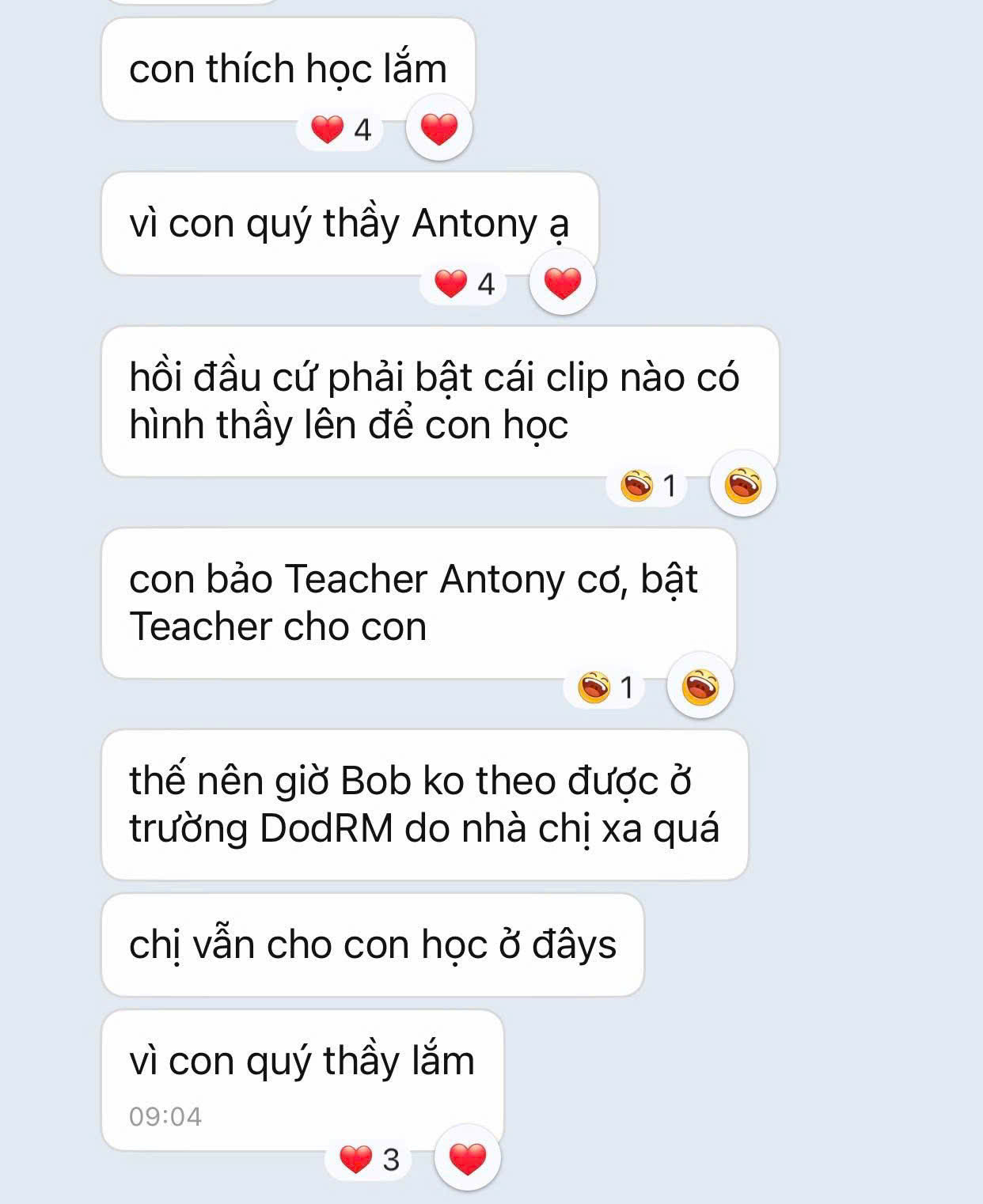Select the message 'vì con quý thầy Antony ạ'
This screenshot has width=983, height=1204.
point(350,224)
